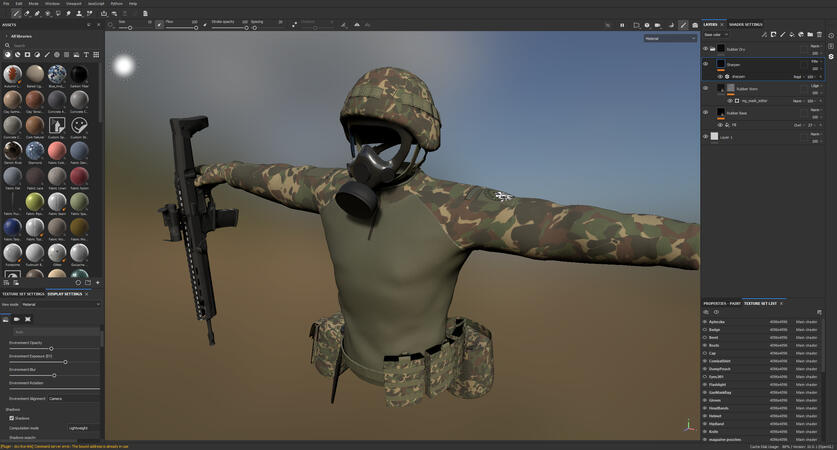Open the Material dropdown in the viewport

tap(670, 38)
